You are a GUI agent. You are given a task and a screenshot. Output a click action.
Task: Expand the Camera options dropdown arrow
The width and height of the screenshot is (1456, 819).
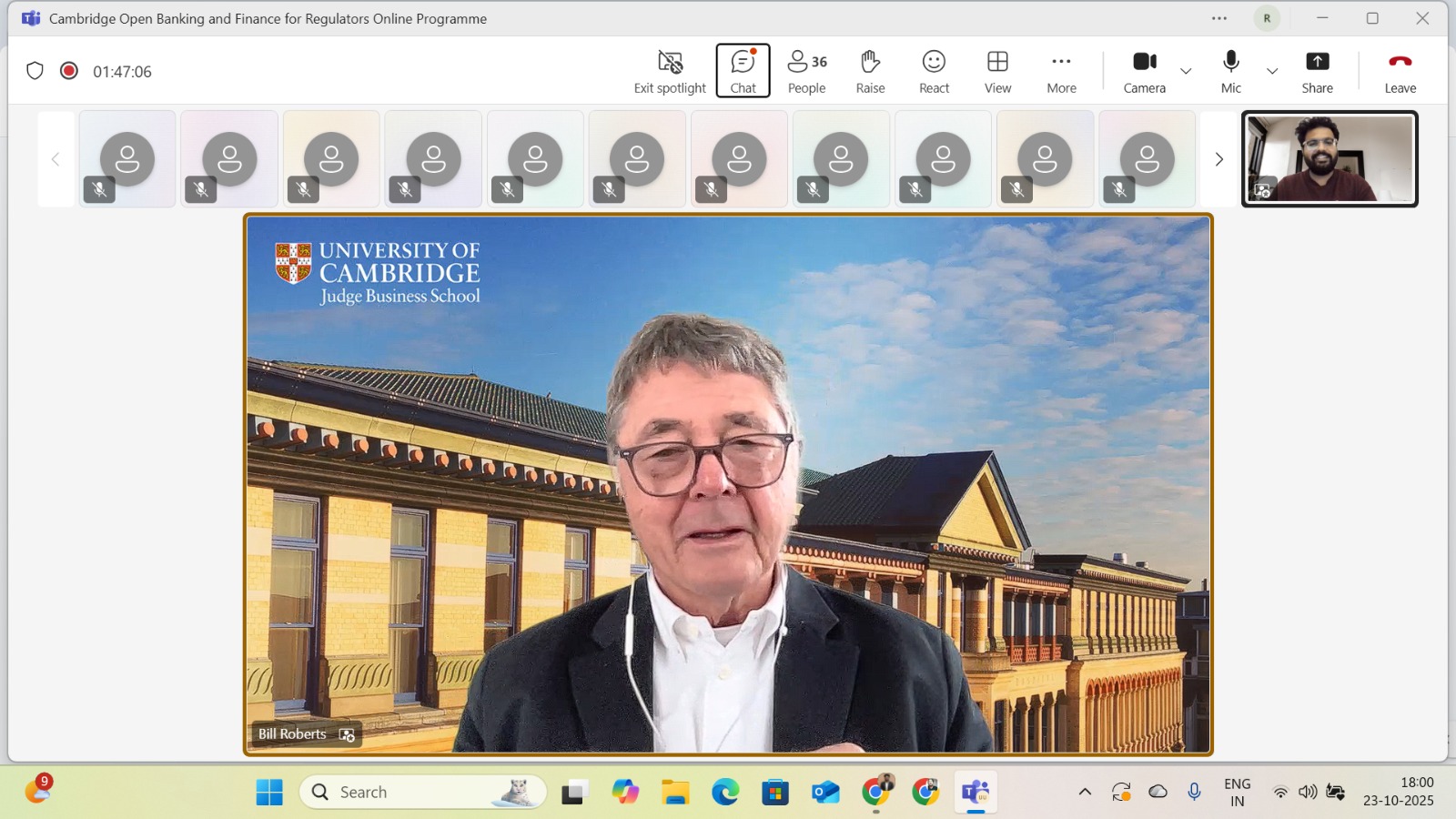[x=1186, y=71]
